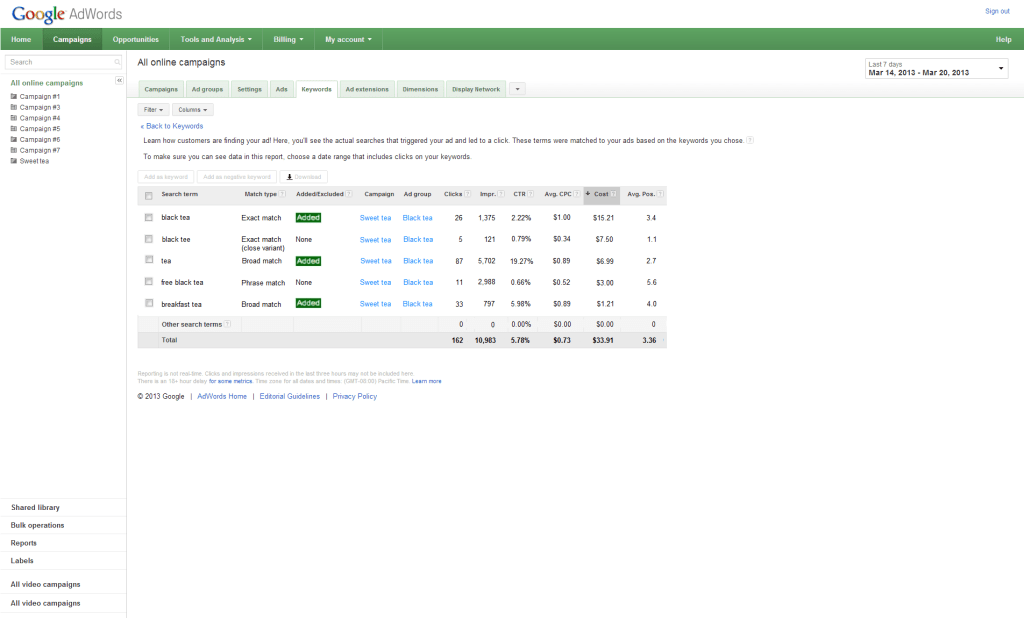The height and width of the screenshot is (618, 1024).
Task: Open the Filter dropdown
Action: pos(153,109)
